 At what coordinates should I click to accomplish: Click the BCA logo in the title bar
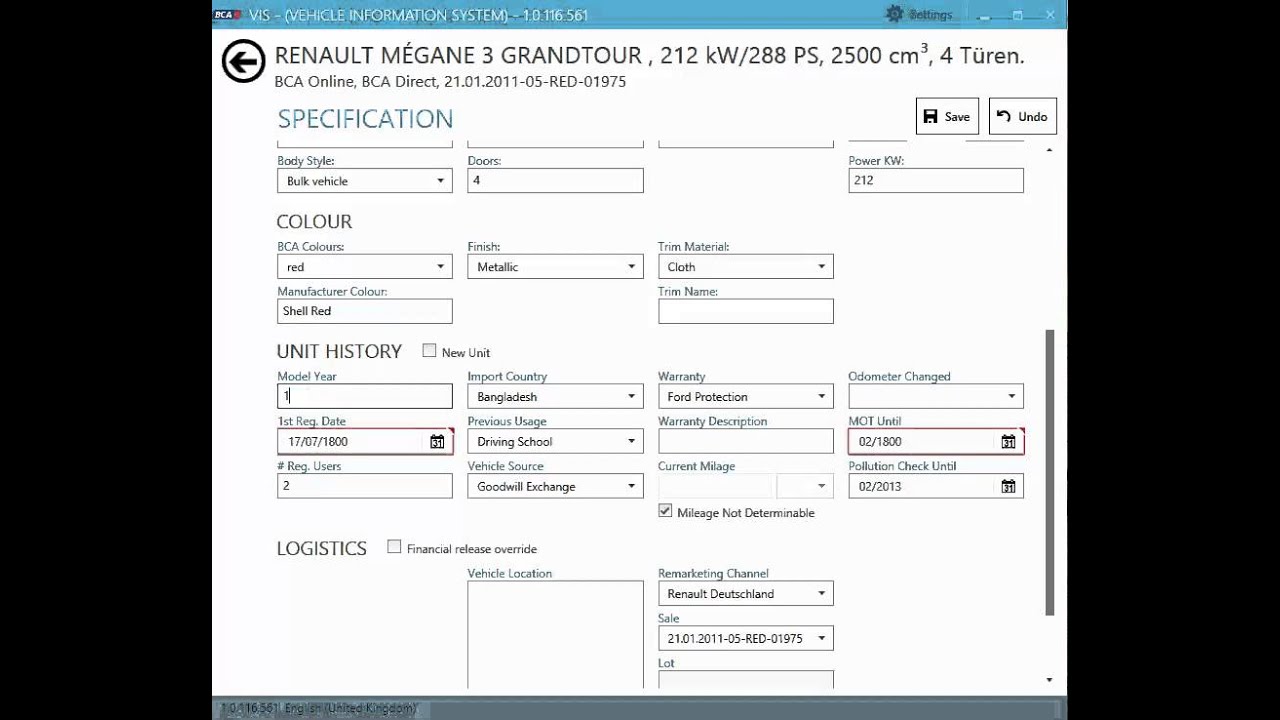click(227, 15)
